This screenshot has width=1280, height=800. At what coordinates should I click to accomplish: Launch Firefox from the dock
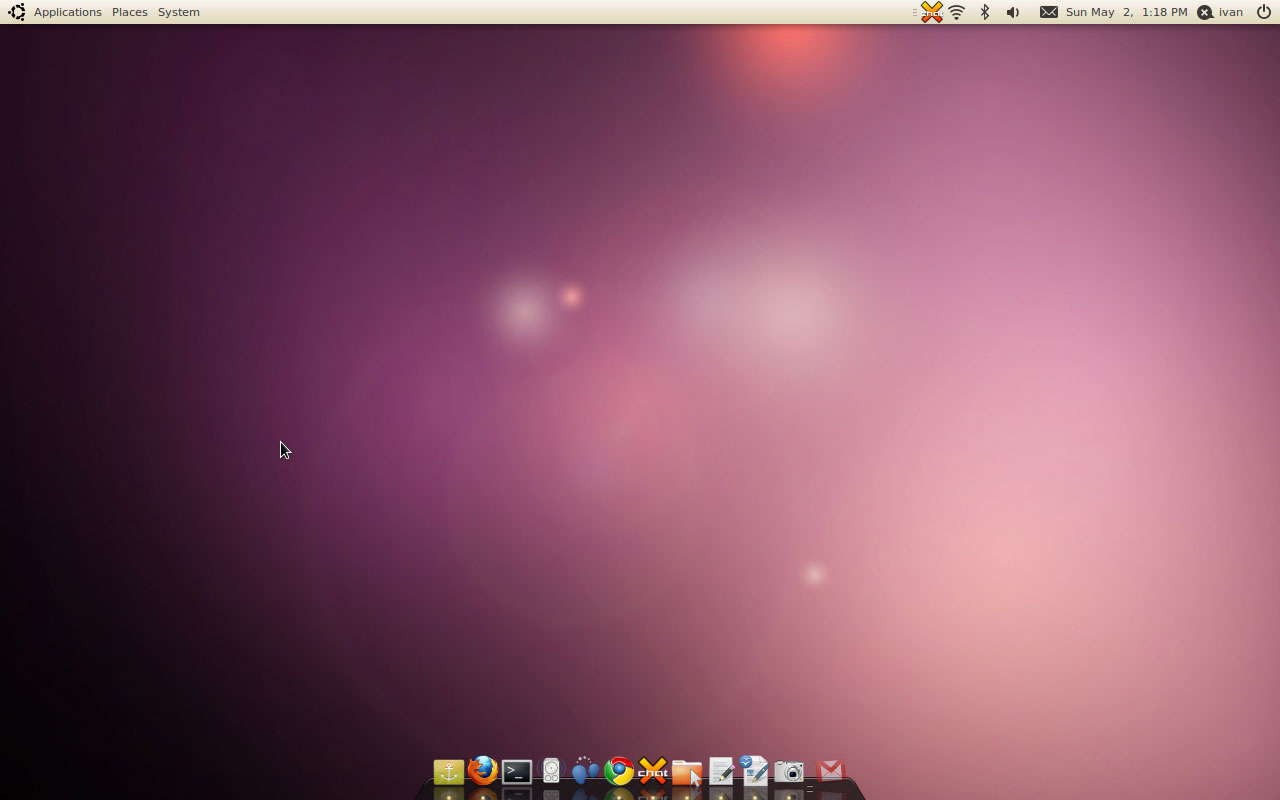(482, 771)
